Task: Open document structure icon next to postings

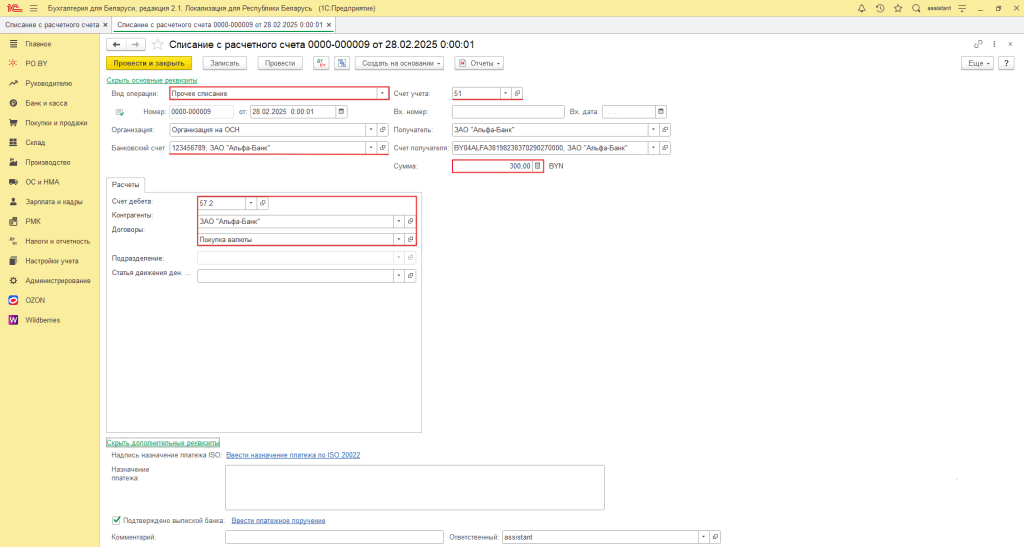Action: (x=342, y=63)
